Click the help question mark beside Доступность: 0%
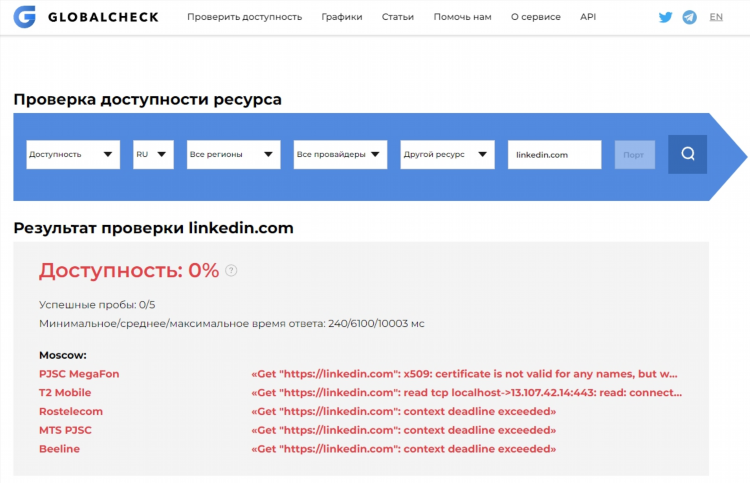This screenshot has width=750, height=483. [x=231, y=271]
